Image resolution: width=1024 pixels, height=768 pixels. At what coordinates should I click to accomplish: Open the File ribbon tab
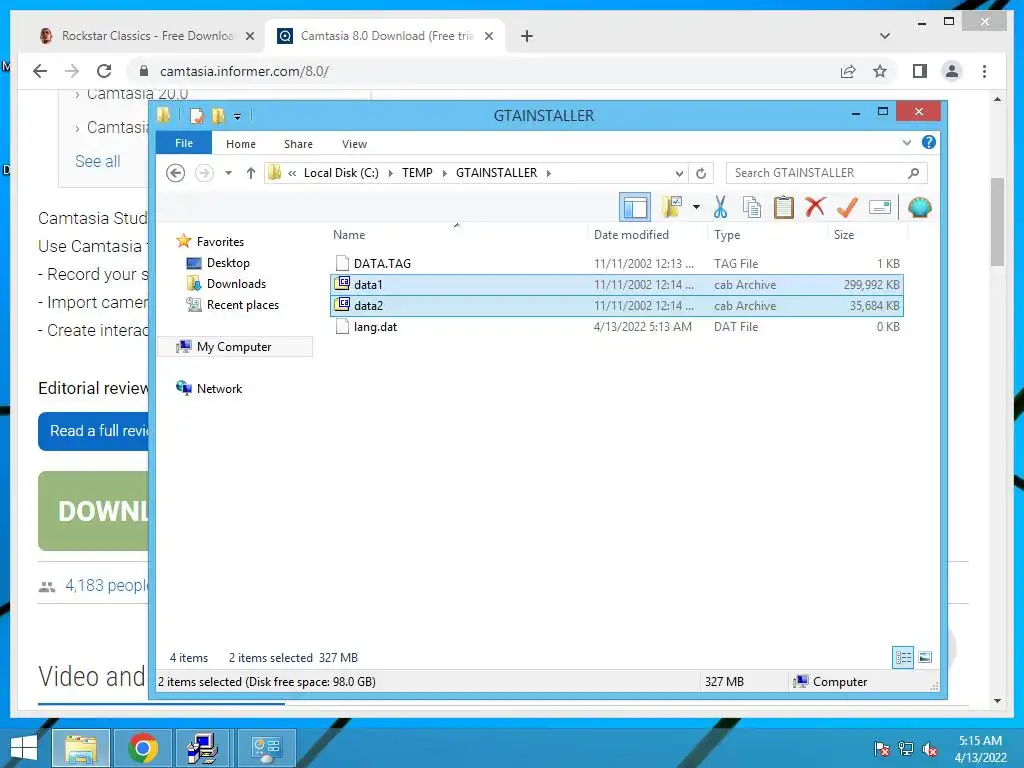[184, 143]
